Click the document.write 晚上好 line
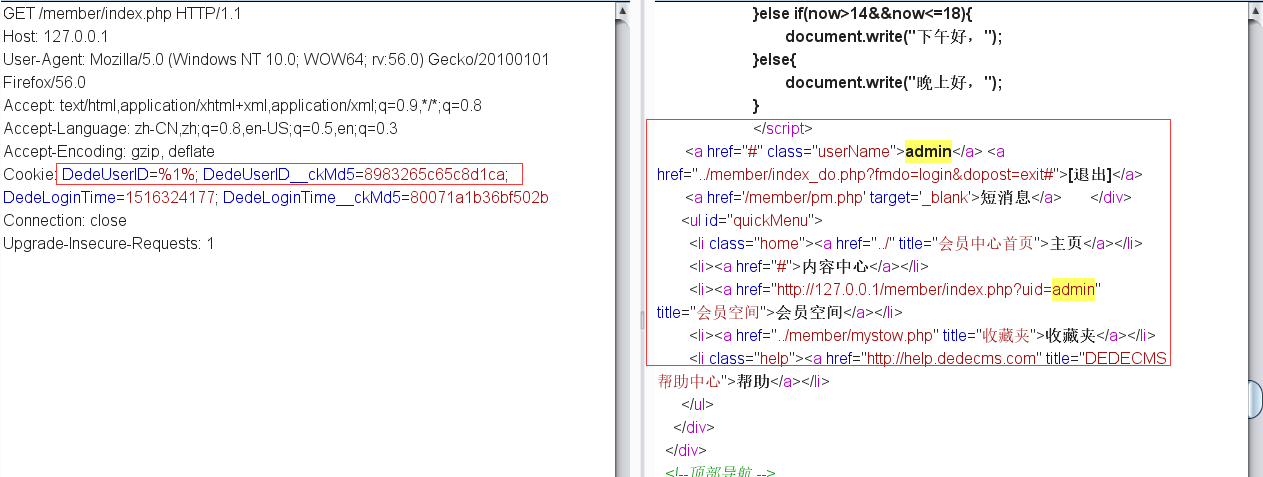The height and width of the screenshot is (477, 1263). [894, 83]
